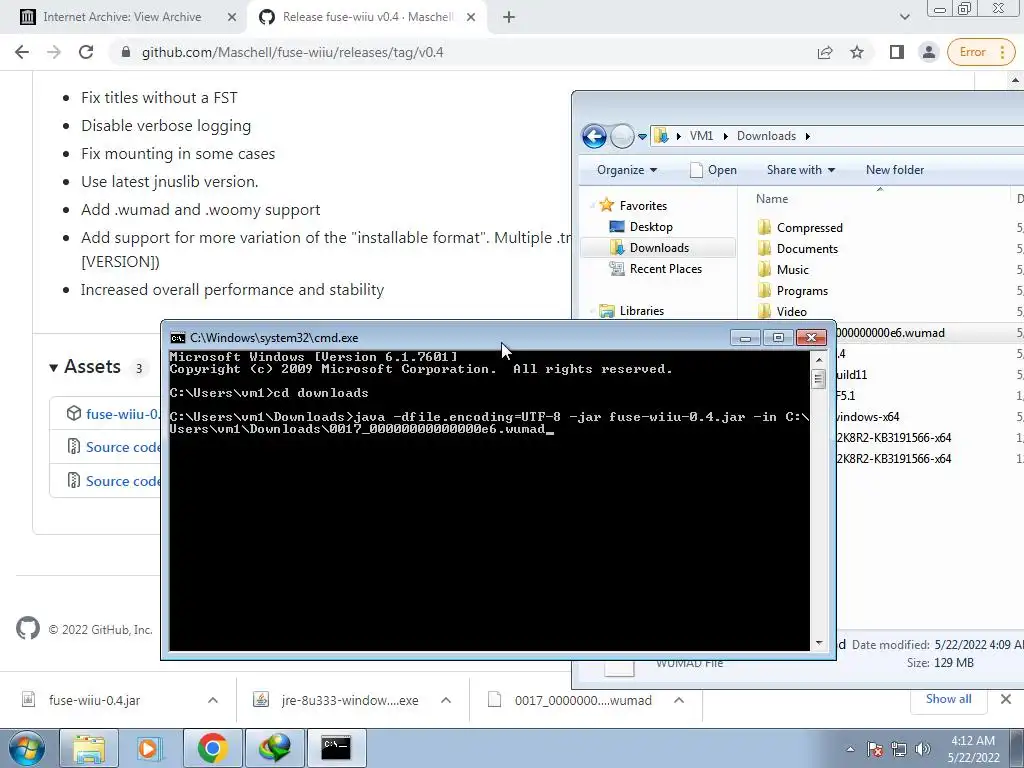The height and width of the screenshot is (768, 1024).
Task: Click cmd.exe title bar icon menu
Action: click(178, 338)
